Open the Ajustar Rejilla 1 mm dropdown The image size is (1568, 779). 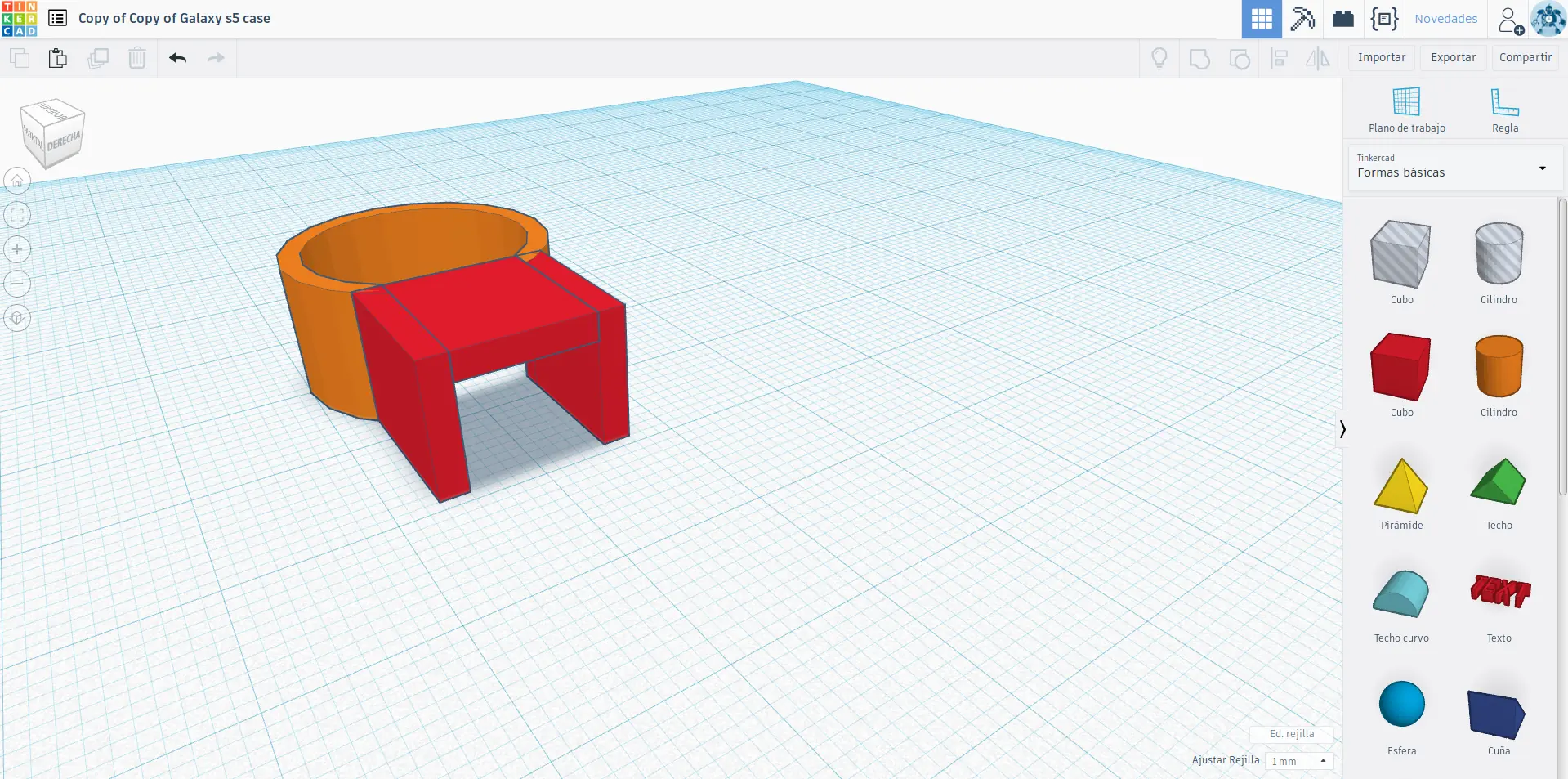tap(1299, 761)
